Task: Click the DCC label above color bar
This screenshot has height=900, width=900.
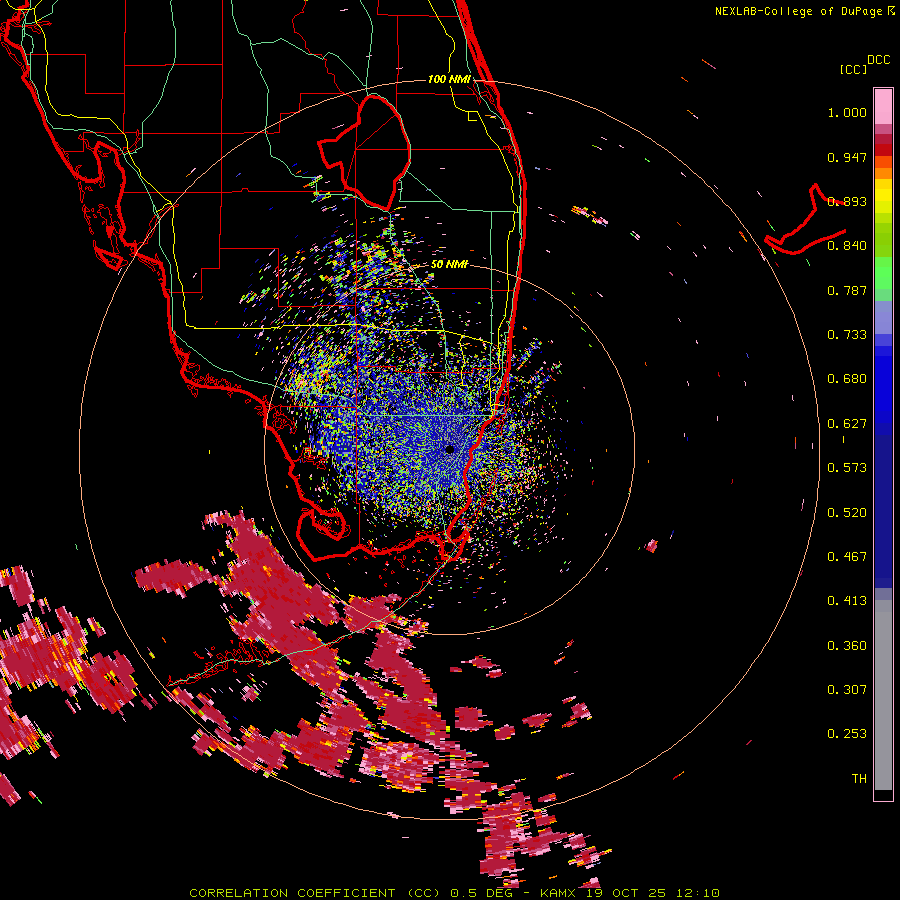Action: point(879,60)
